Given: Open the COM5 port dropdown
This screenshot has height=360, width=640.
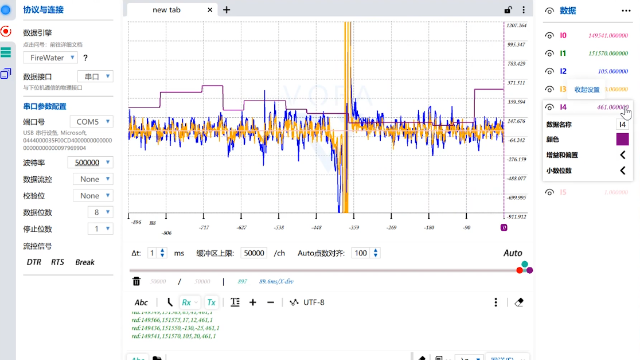Looking at the screenshot, I should click(x=91, y=122).
